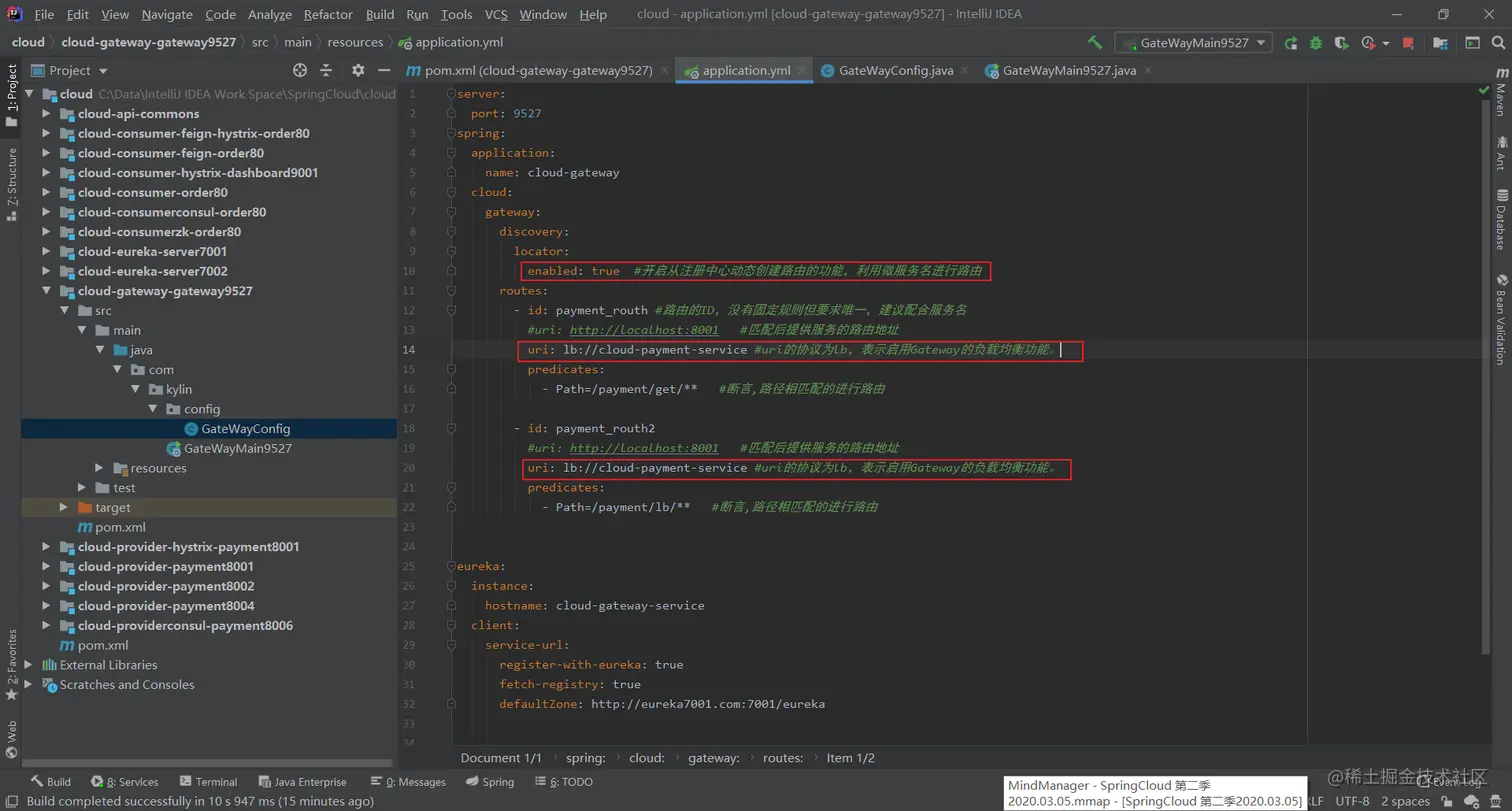Open the Project Structure icon
This screenshot has width=1512, height=811.
pyautogui.click(x=1440, y=43)
